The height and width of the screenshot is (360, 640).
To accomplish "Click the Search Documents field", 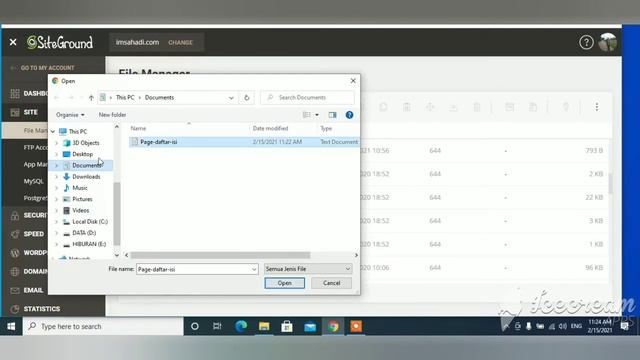I will [x=307, y=98].
